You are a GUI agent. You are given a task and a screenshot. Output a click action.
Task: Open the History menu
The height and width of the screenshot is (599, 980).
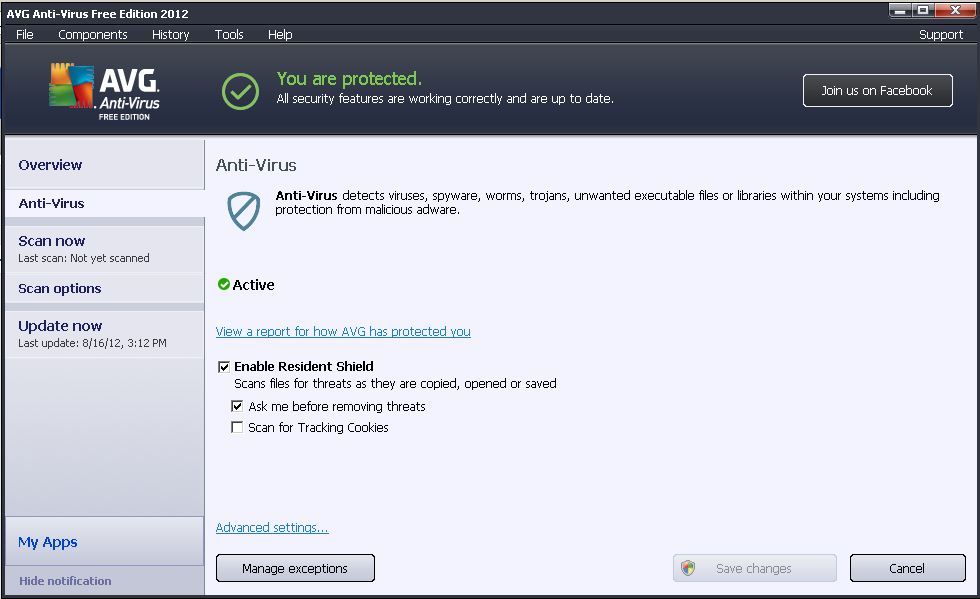[171, 34]
